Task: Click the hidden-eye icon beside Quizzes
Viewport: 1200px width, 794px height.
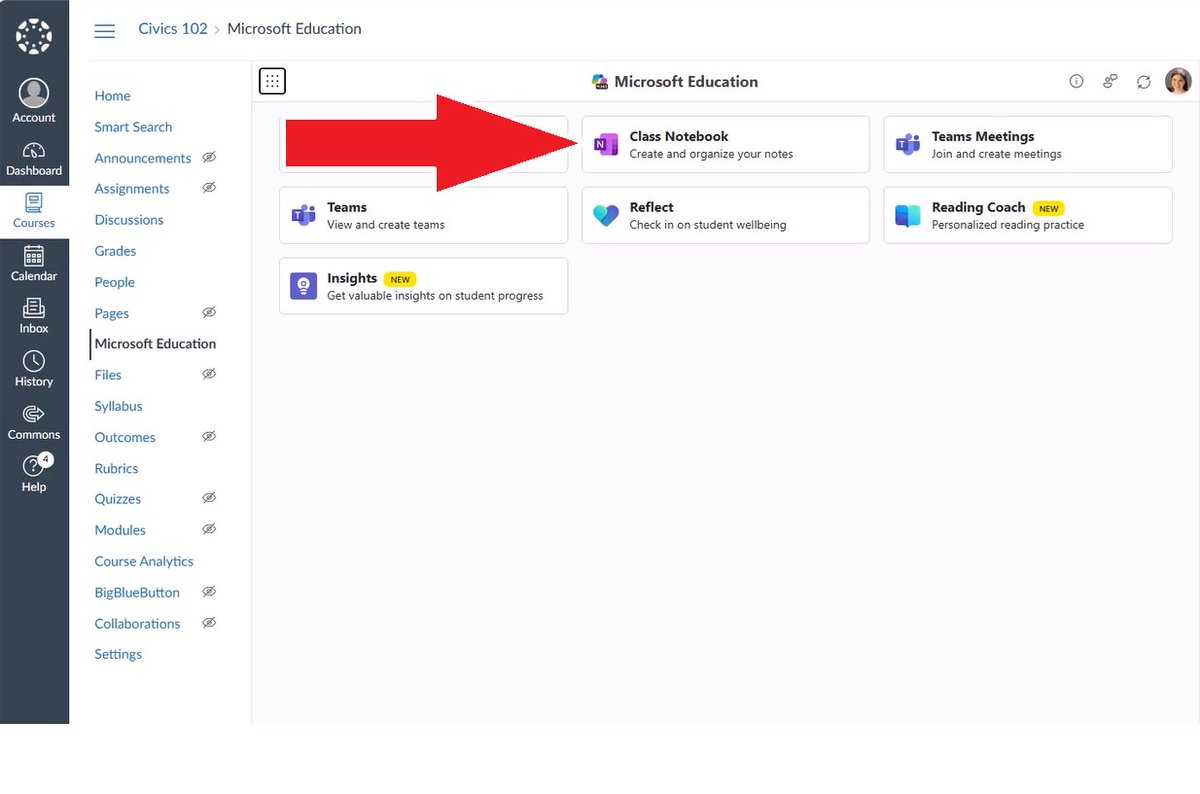Action: (209, 498)
